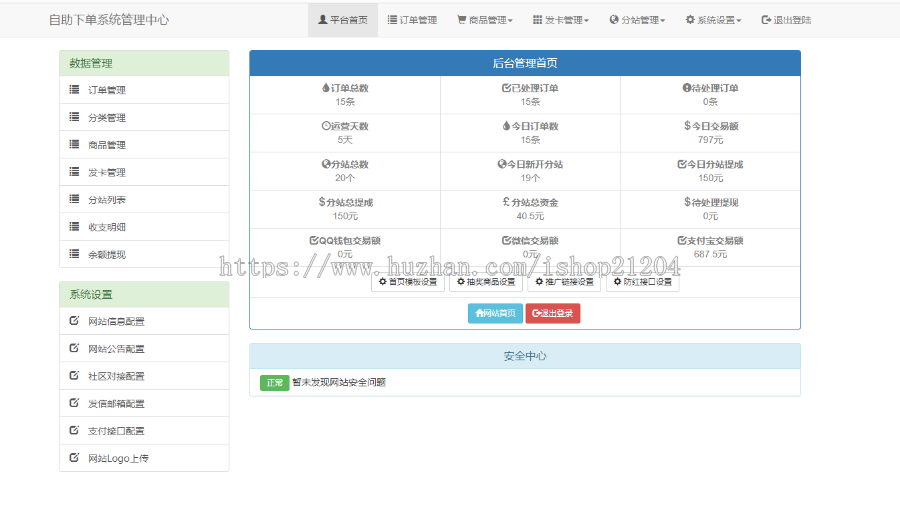900x528 pixels.
Task: Click the droplet icon next to 订单总数
Action: pos(326,88)
